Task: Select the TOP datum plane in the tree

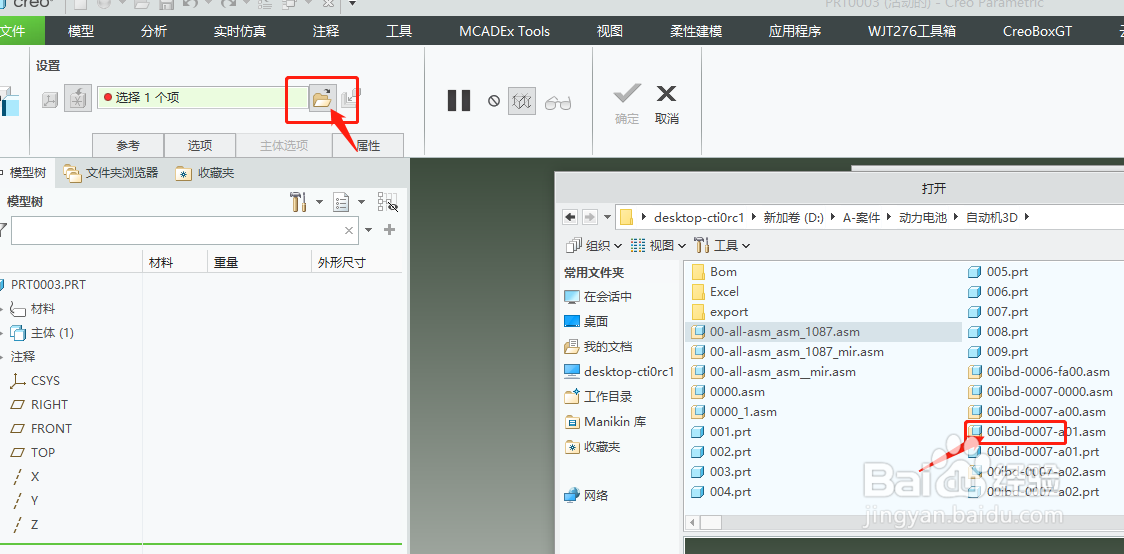Action: [x=42, y=452]
